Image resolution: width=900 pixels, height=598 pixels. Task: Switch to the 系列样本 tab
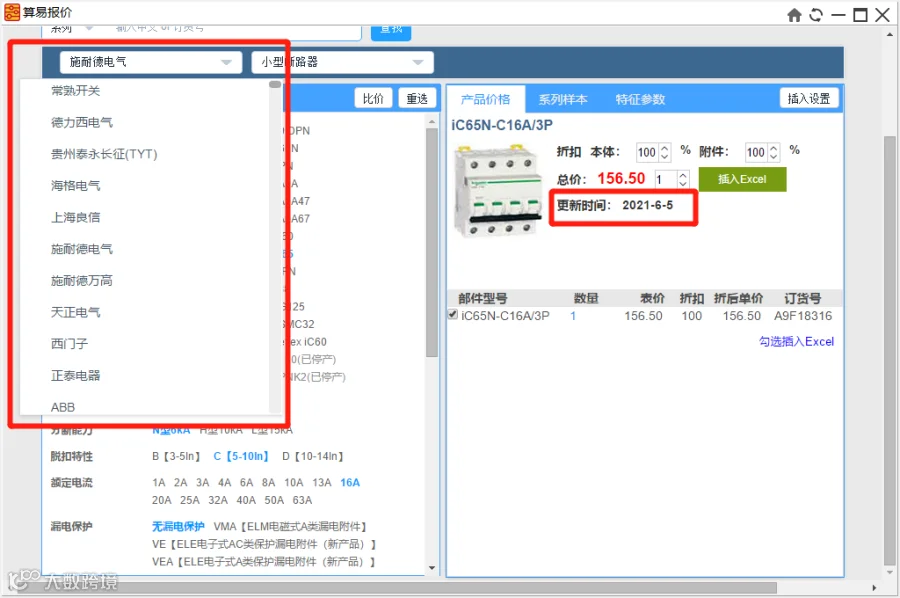tap(562, 99)
